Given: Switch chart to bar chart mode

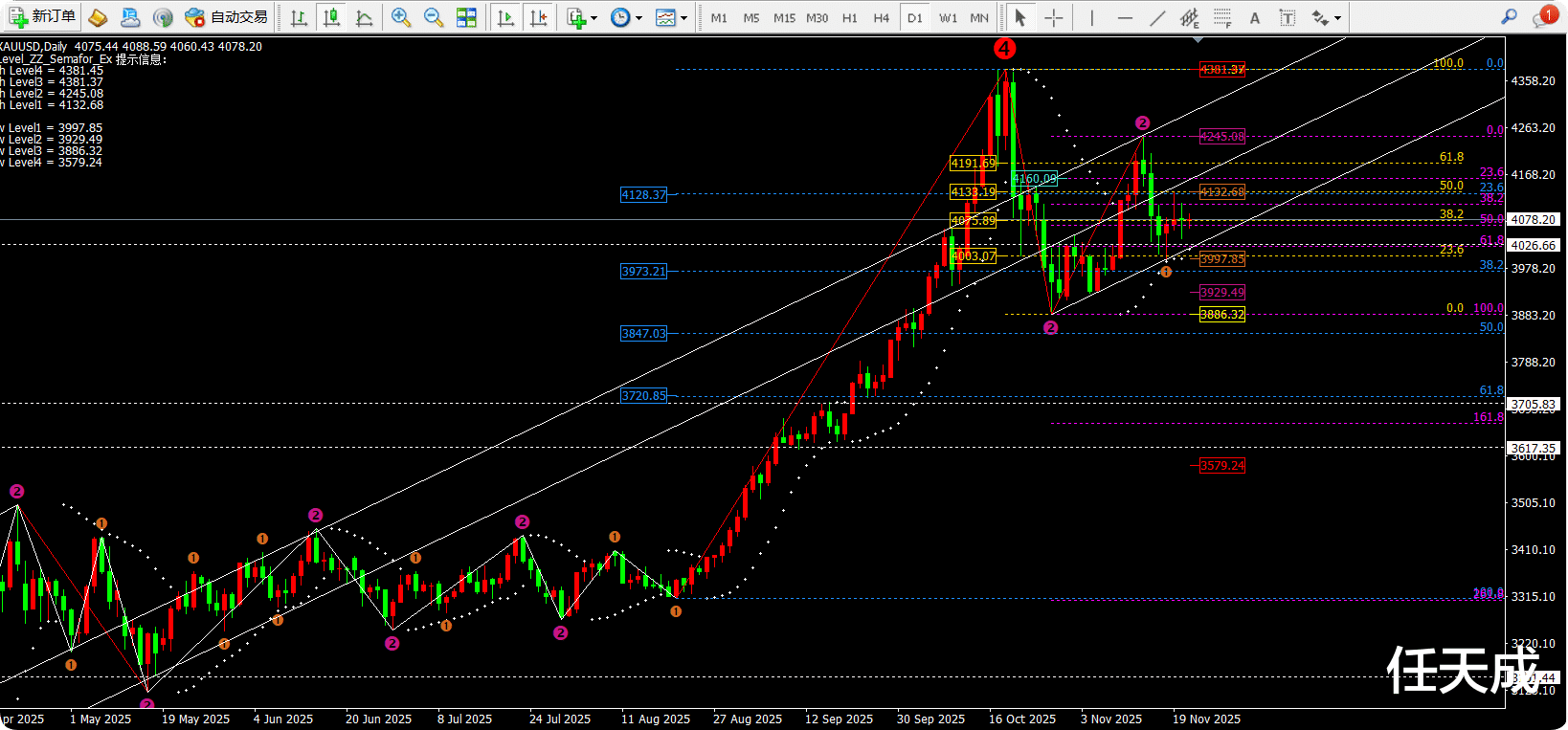Looking at the screenshot, I should [x=299, y=17].
